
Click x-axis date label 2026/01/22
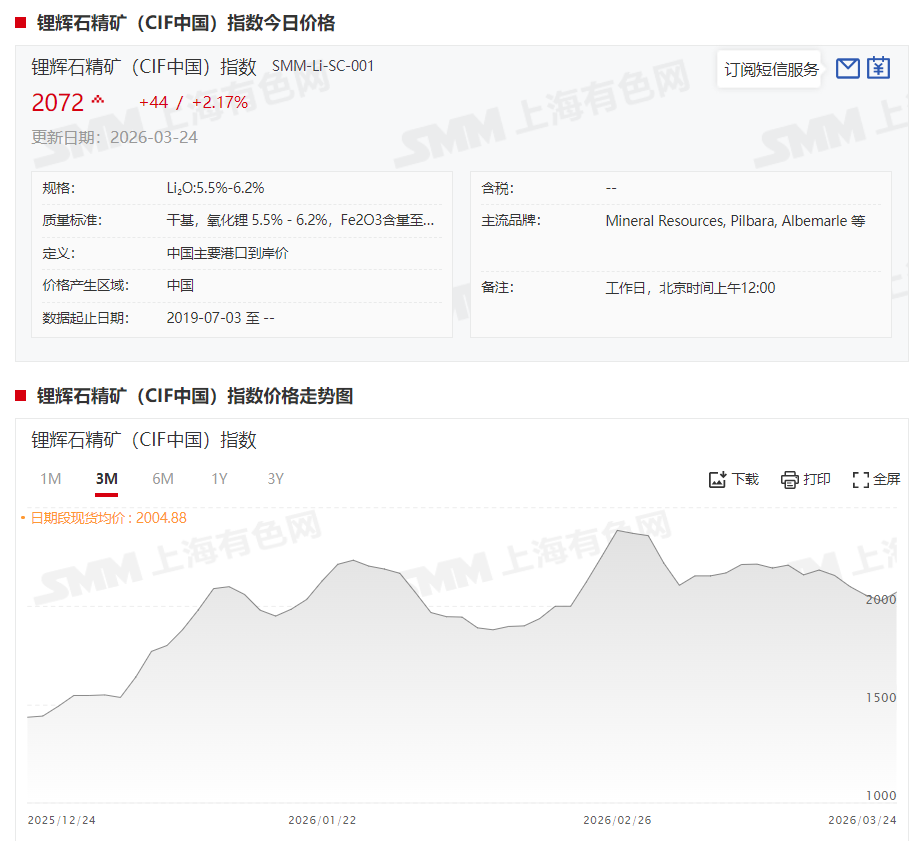[322, 820]
